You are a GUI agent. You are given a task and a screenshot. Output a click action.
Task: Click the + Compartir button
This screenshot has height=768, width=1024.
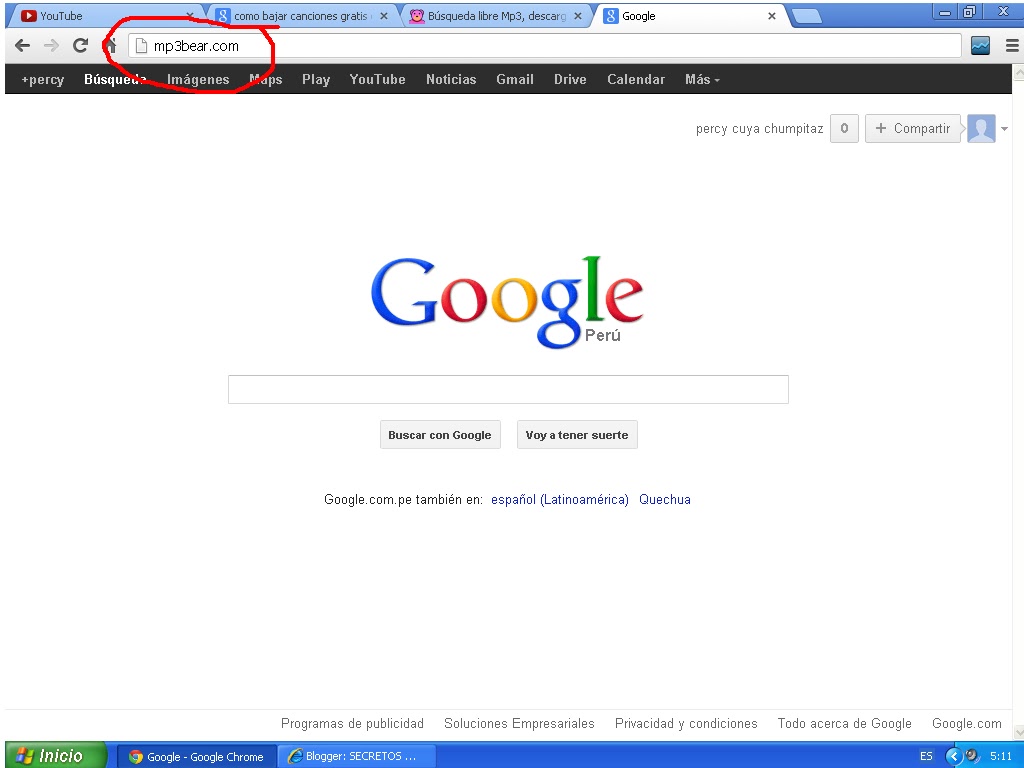(x=913, y=129)
